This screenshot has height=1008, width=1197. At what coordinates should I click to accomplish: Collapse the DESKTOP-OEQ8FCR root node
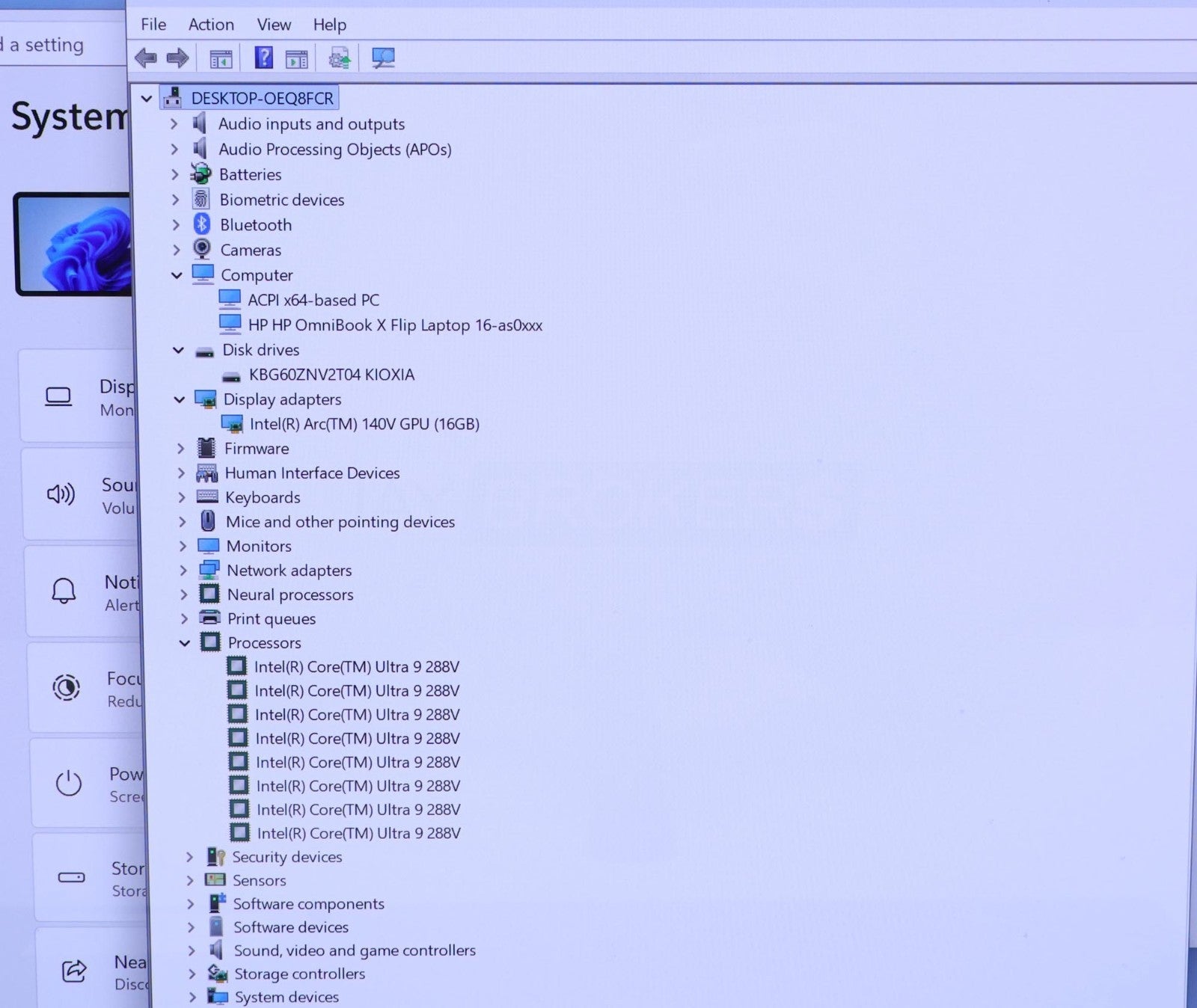tap(147, 99)
